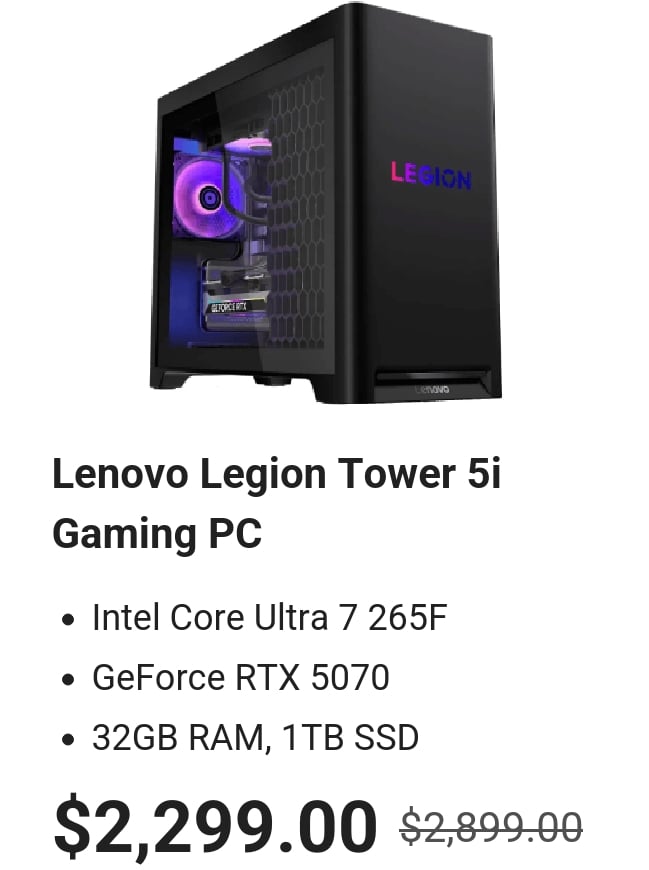Click the bullet beside Intel Core Ultra
Viewport: 649px width, 870px height.
point(68,619)
